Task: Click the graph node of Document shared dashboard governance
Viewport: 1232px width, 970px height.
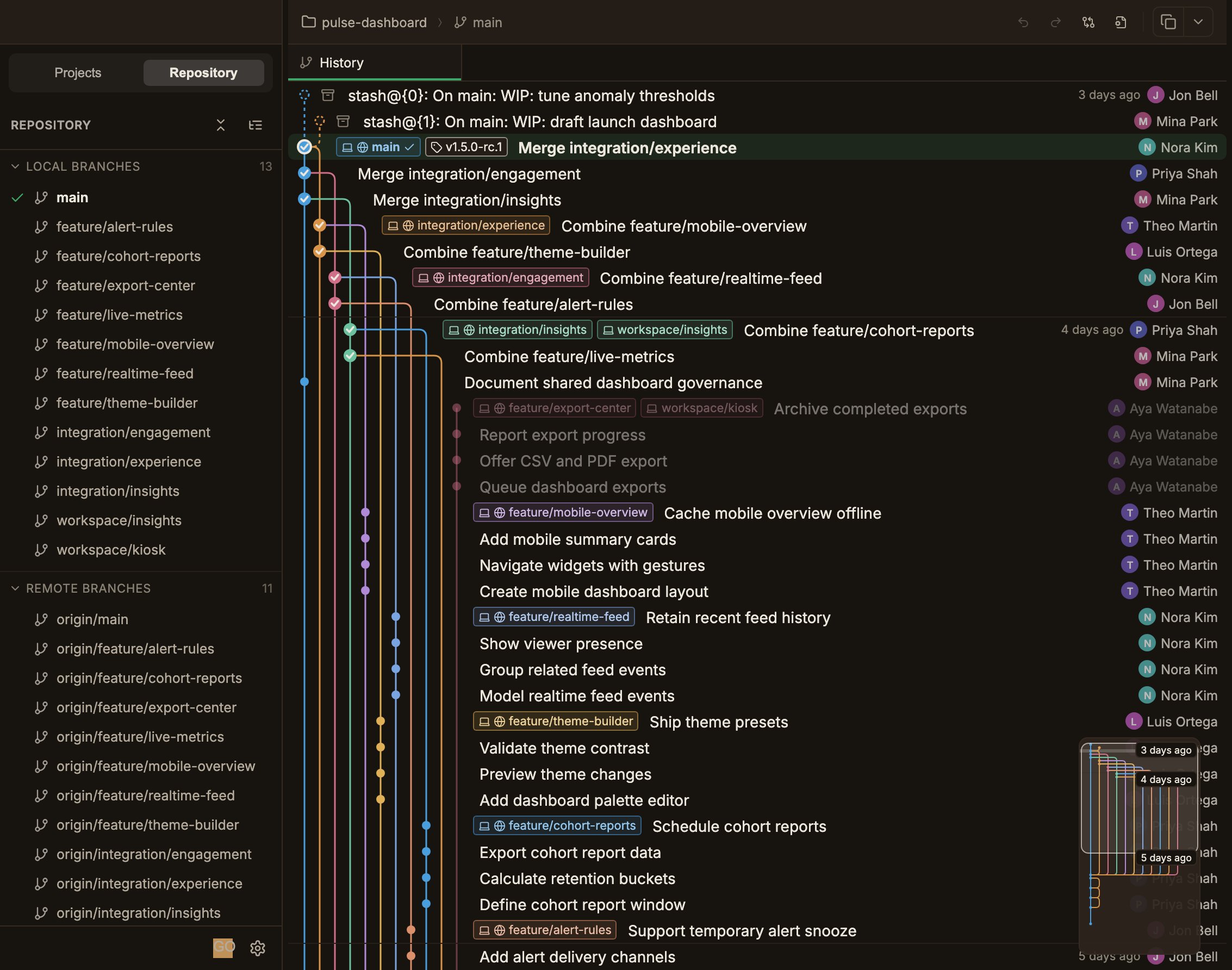Action: coord(304,382)
